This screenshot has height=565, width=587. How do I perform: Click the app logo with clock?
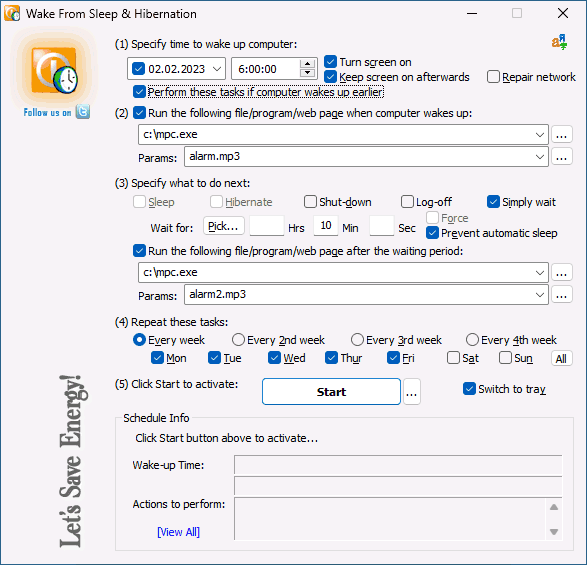[x=55, y=70]
